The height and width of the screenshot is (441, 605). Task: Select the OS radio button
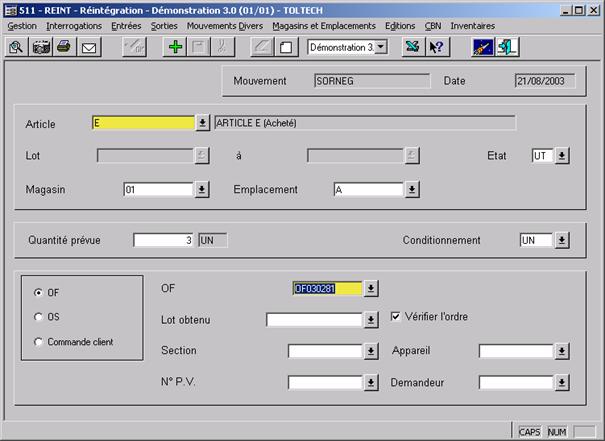[39, 316]
